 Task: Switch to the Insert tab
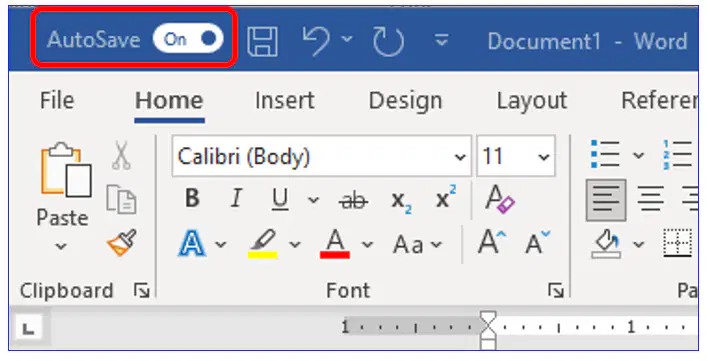click(285, 100)
